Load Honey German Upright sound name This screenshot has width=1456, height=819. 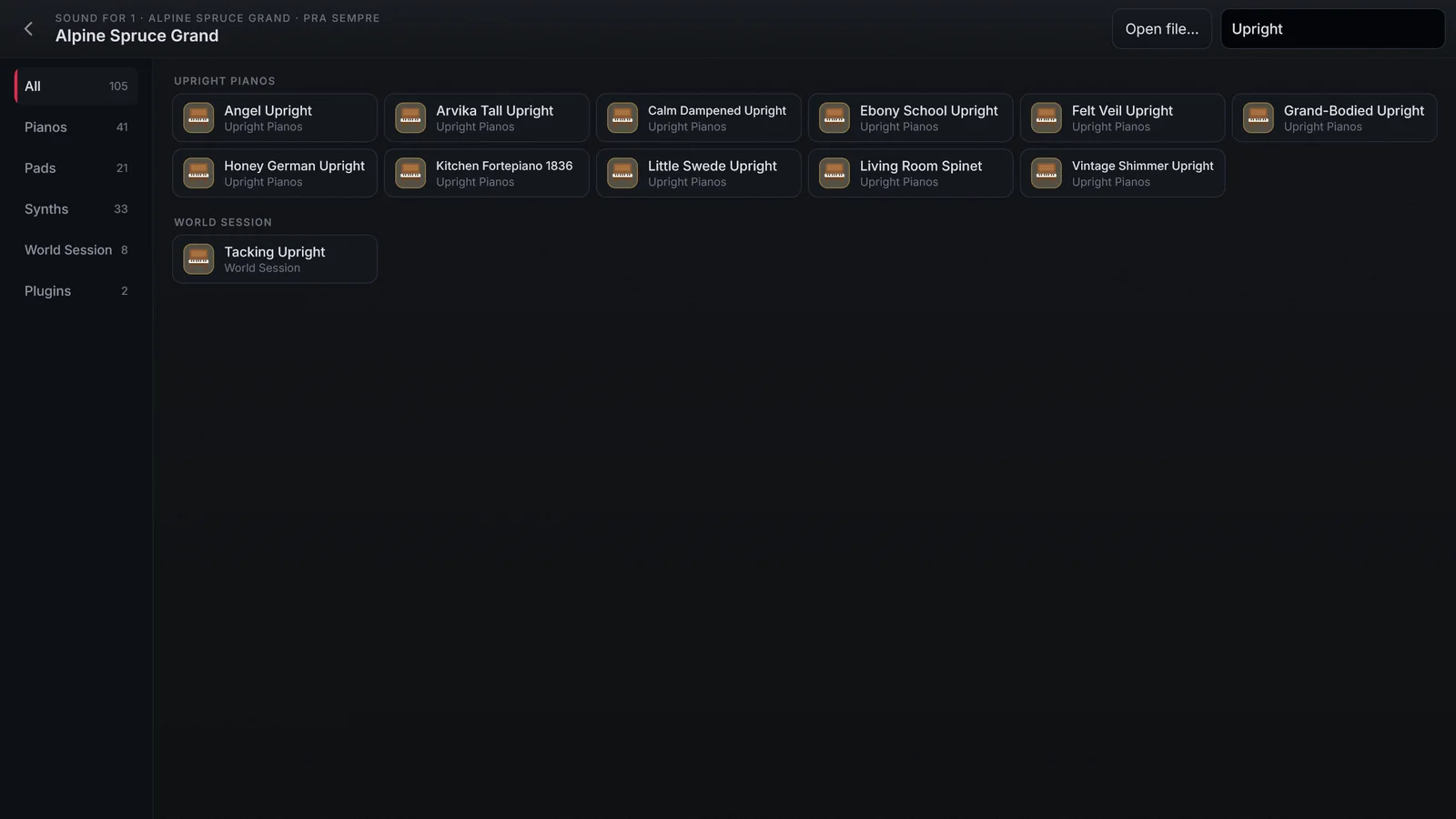point(295,166)
